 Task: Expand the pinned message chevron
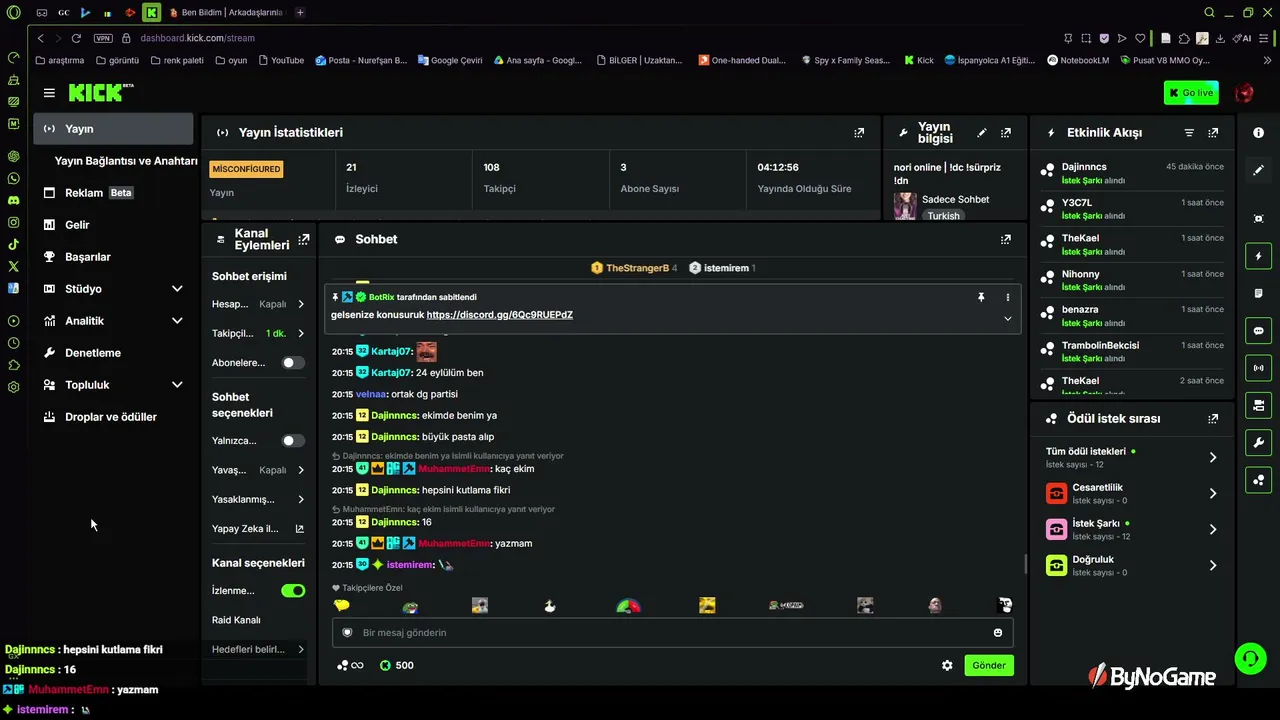[1007, 318]
